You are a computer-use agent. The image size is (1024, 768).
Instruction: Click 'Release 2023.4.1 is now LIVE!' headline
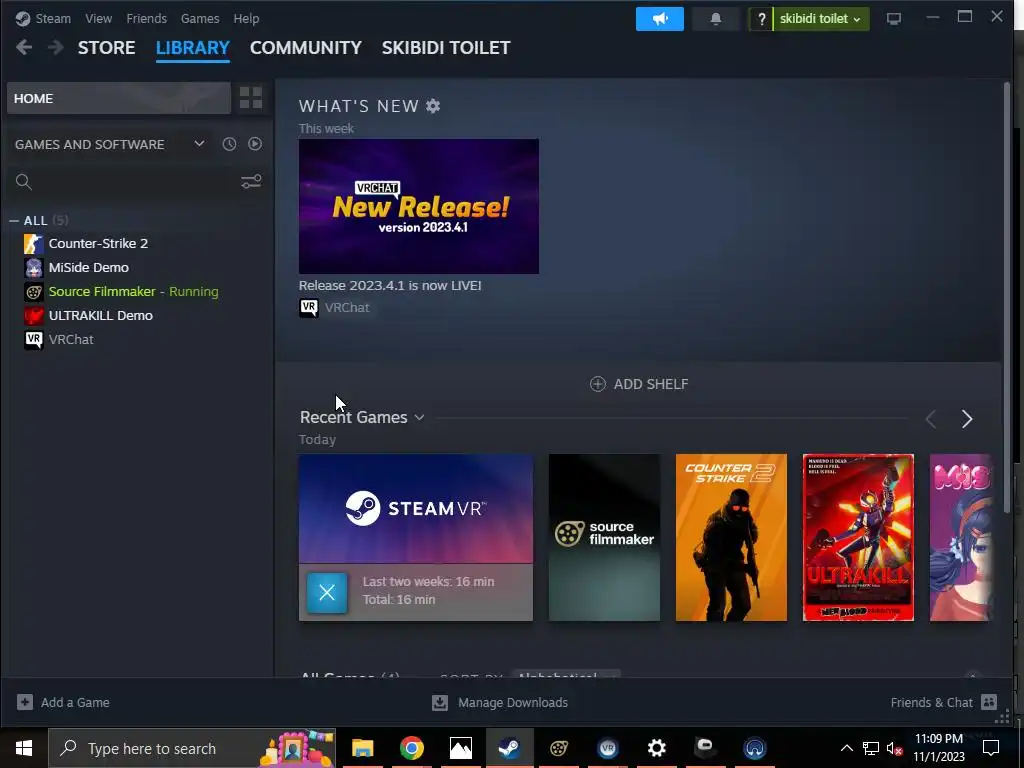coord(390,285)
